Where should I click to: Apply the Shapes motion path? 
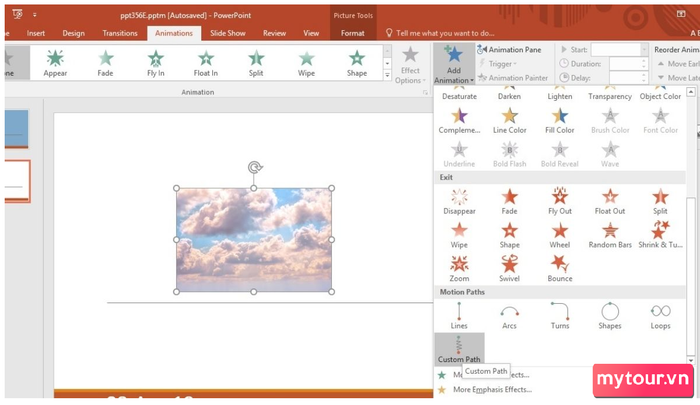coord(610,316)
